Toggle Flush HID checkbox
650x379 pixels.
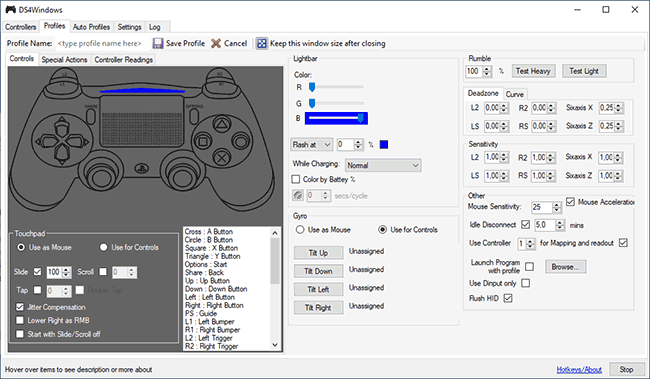(x=508, y=298)
